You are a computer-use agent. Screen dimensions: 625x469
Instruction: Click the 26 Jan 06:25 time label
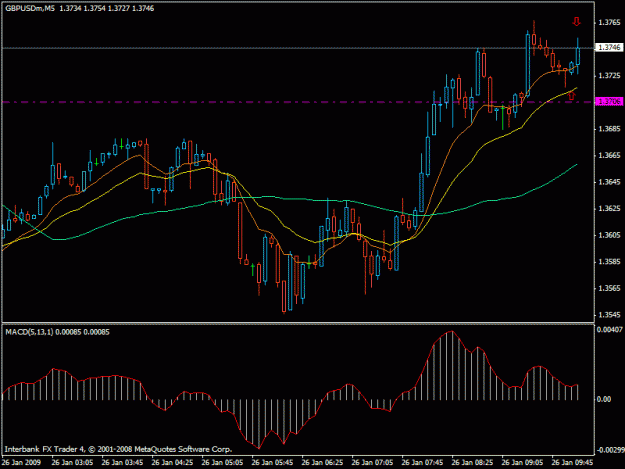[x=322, y=462]
